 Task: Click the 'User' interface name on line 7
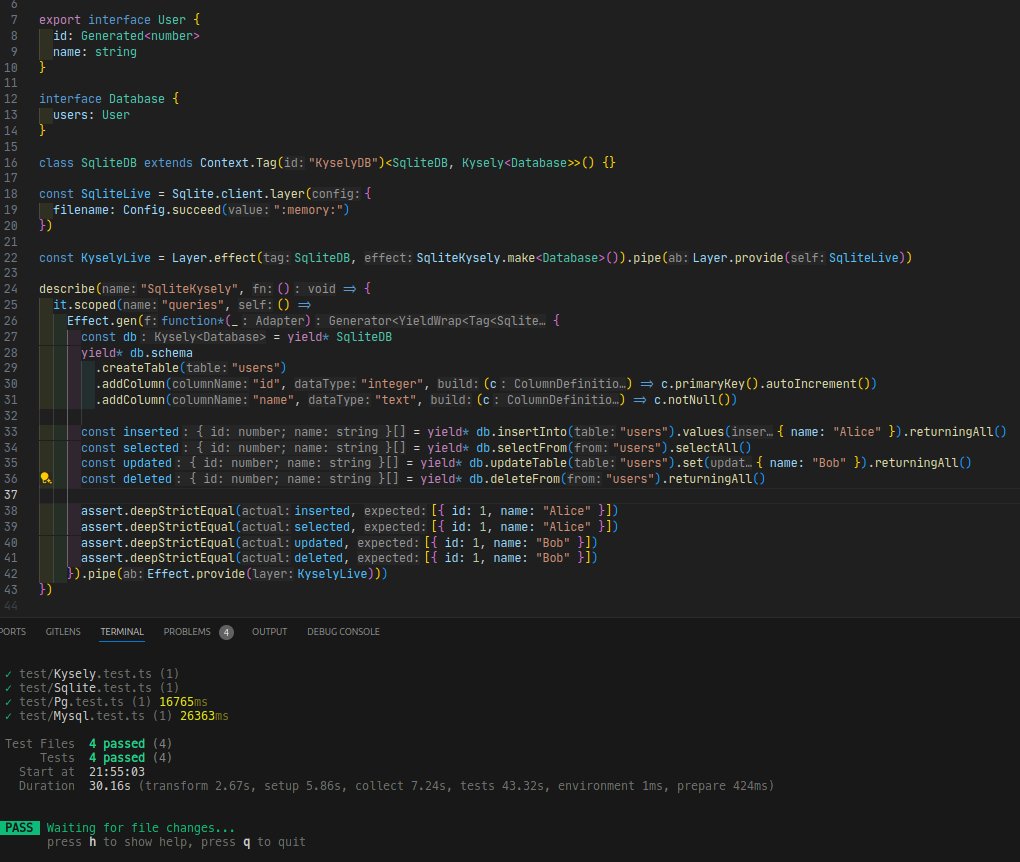click(x=172, y=20)
